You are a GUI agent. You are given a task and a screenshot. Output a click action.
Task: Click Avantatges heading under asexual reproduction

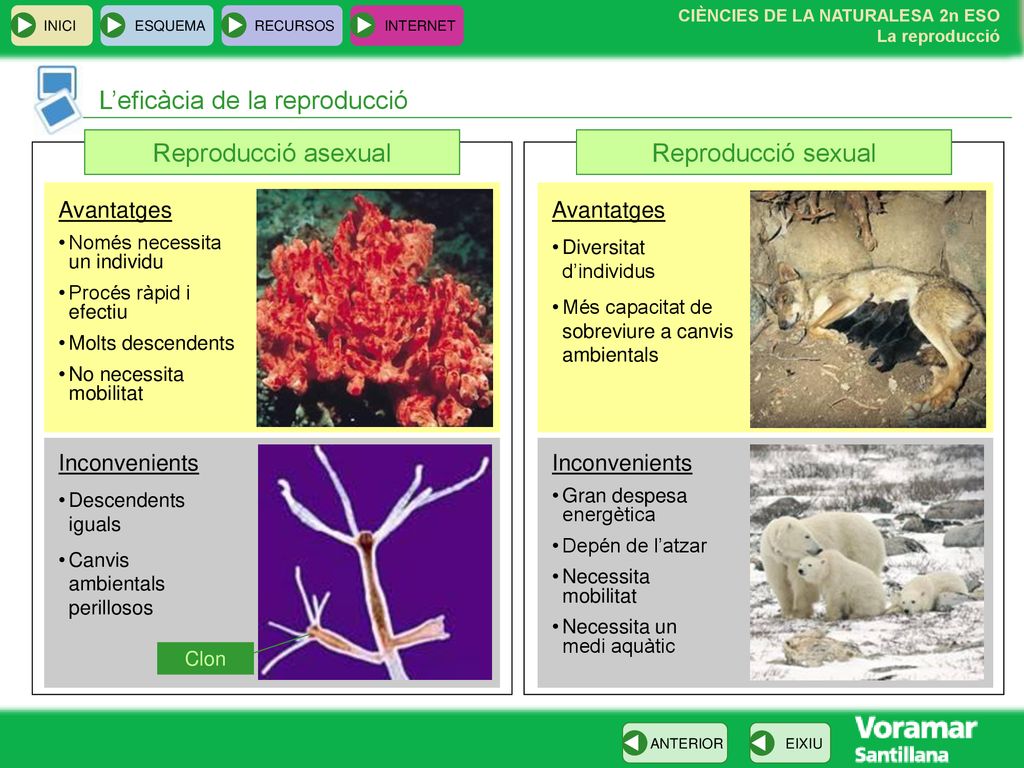115,210
